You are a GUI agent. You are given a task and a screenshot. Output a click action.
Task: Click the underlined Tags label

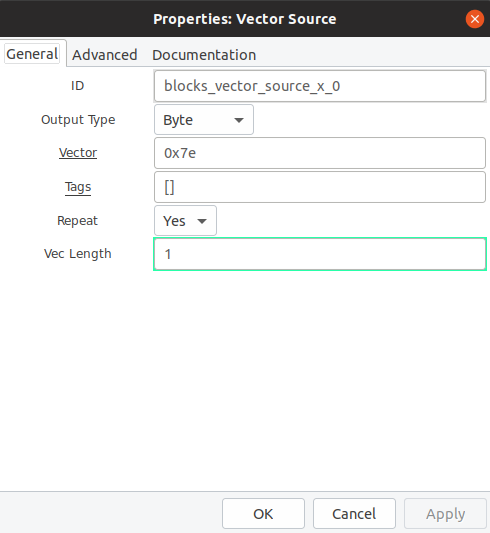(78, 187)
